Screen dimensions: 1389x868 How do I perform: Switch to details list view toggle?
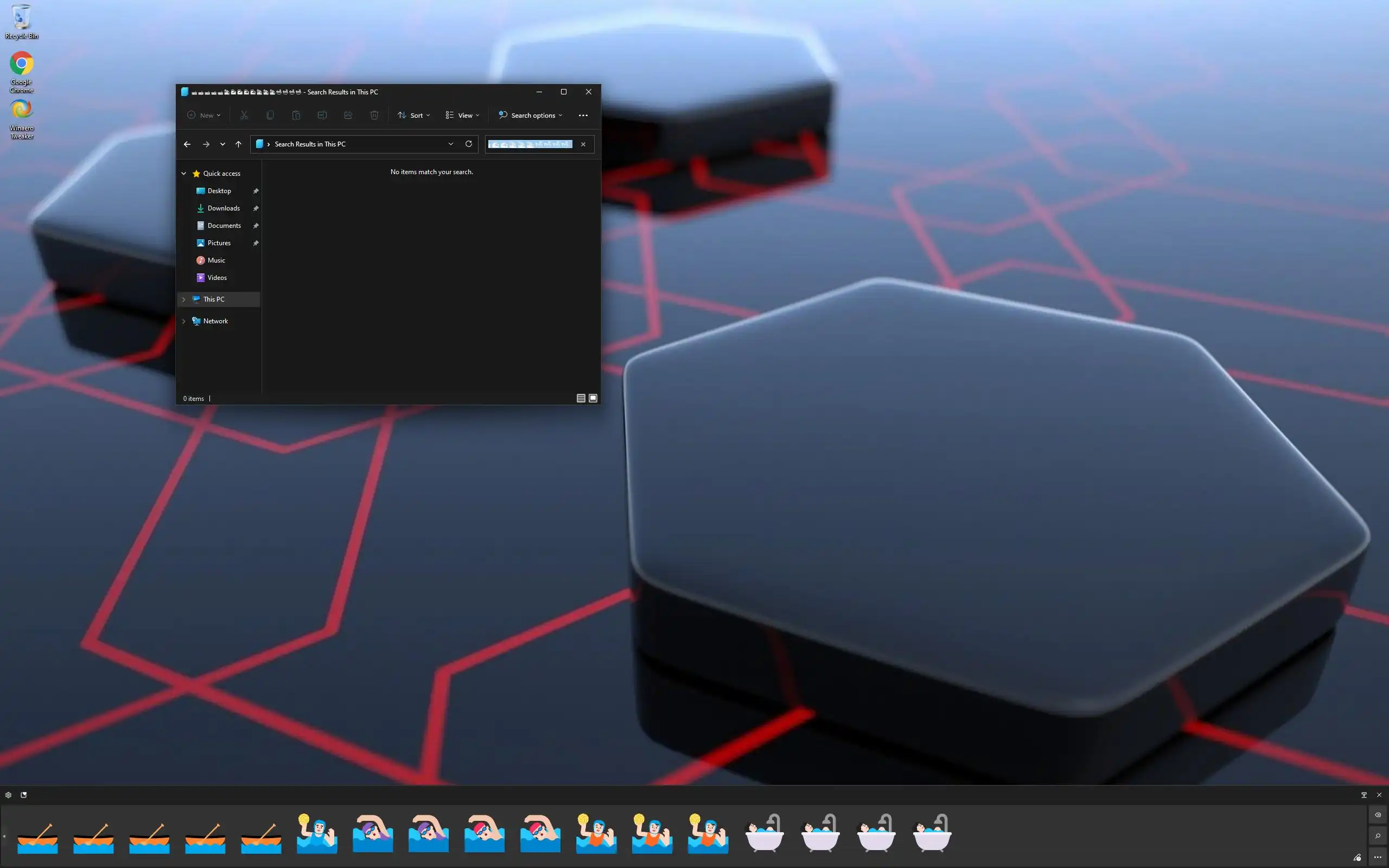(x=581, y=398)
